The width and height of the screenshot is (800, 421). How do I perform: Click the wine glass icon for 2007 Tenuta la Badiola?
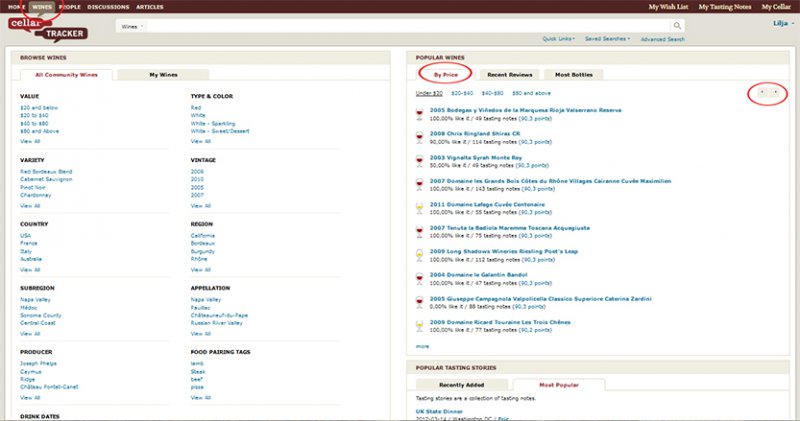point(419,232)
